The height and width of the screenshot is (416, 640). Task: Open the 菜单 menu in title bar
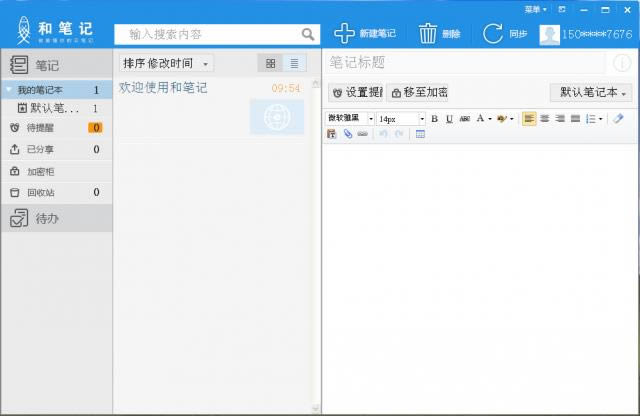pyautogui.click(x=536, y=9)
